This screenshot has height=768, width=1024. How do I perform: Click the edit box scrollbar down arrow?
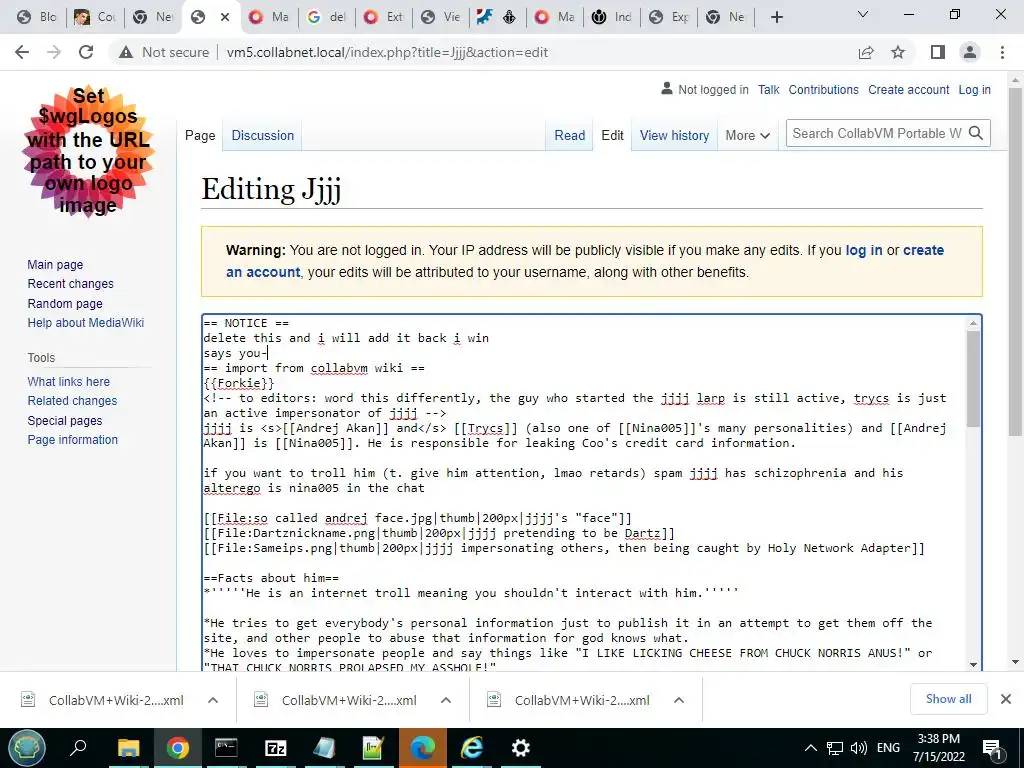coord(973,664)
